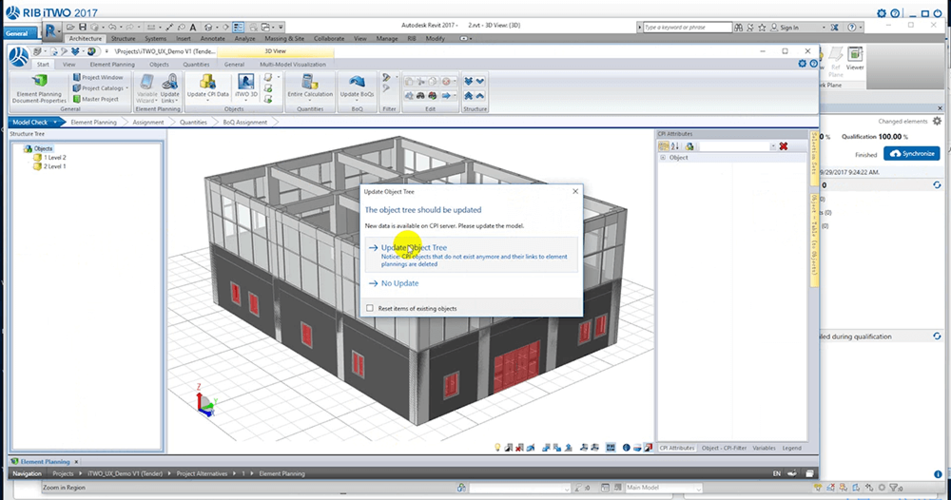Image resolution: width=951 pixels, height=500 pixels.
Task: Open the Model Check step dropdown
Action: click(x=56, y=122)
